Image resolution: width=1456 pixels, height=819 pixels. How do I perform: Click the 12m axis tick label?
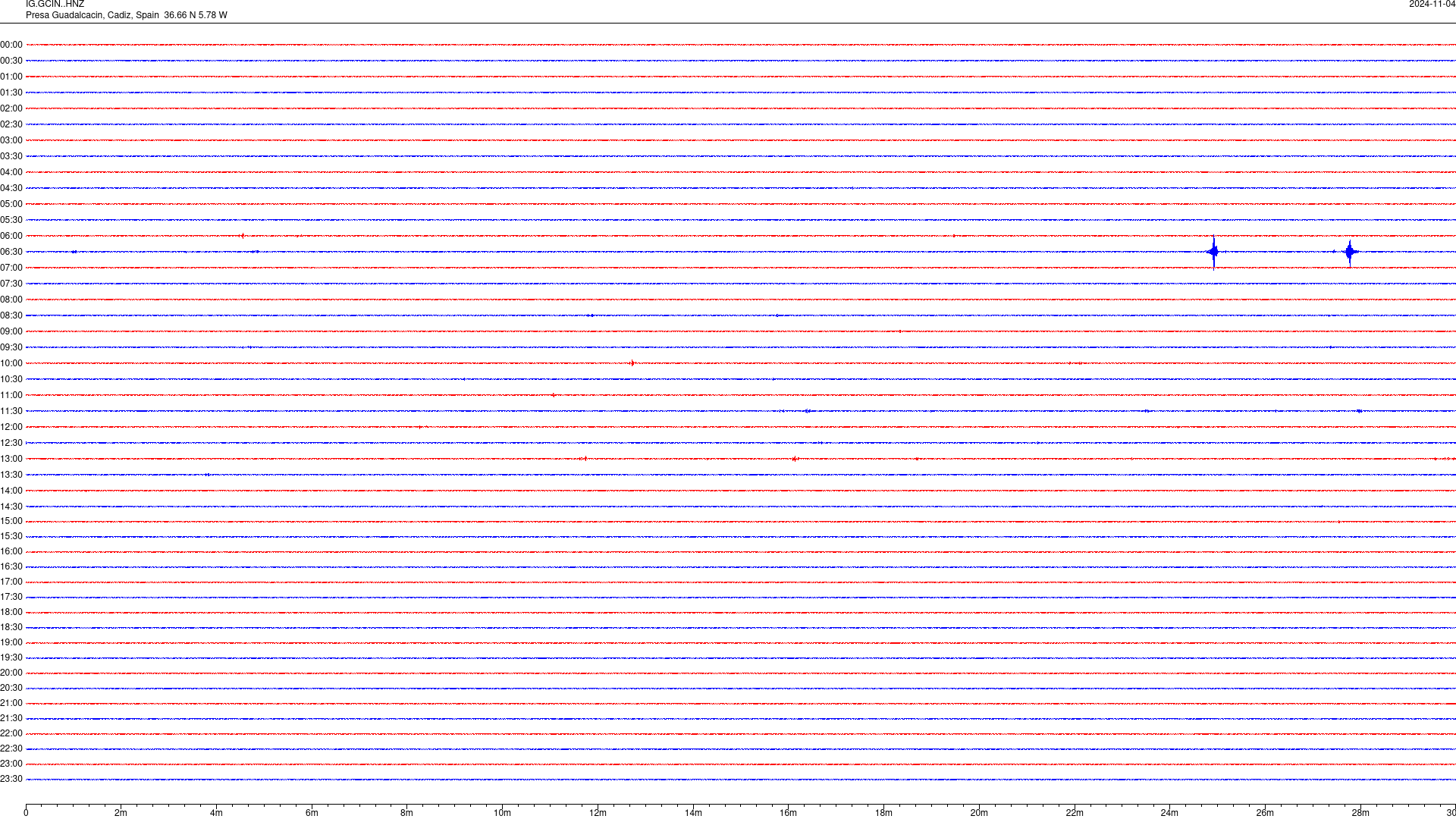598,813
